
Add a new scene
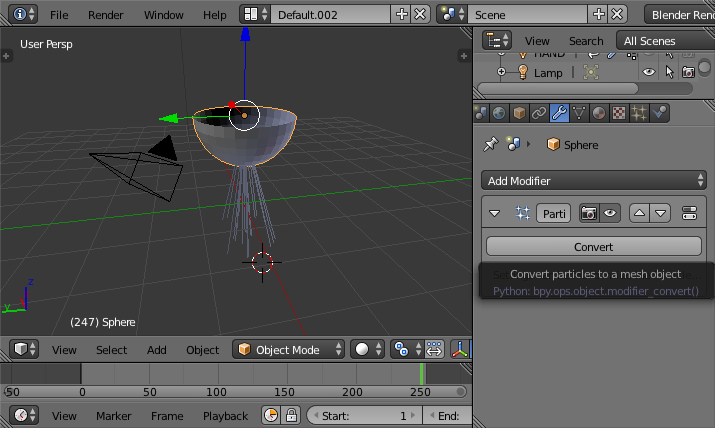pos(598,15)
